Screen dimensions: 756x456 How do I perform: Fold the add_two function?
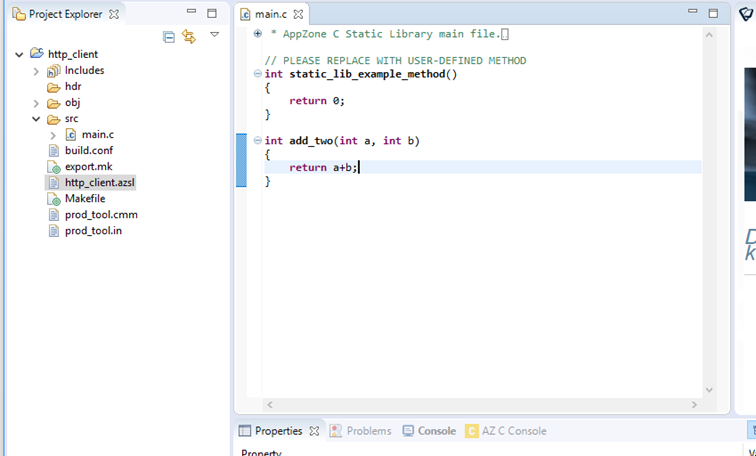(x=257, y=140)
